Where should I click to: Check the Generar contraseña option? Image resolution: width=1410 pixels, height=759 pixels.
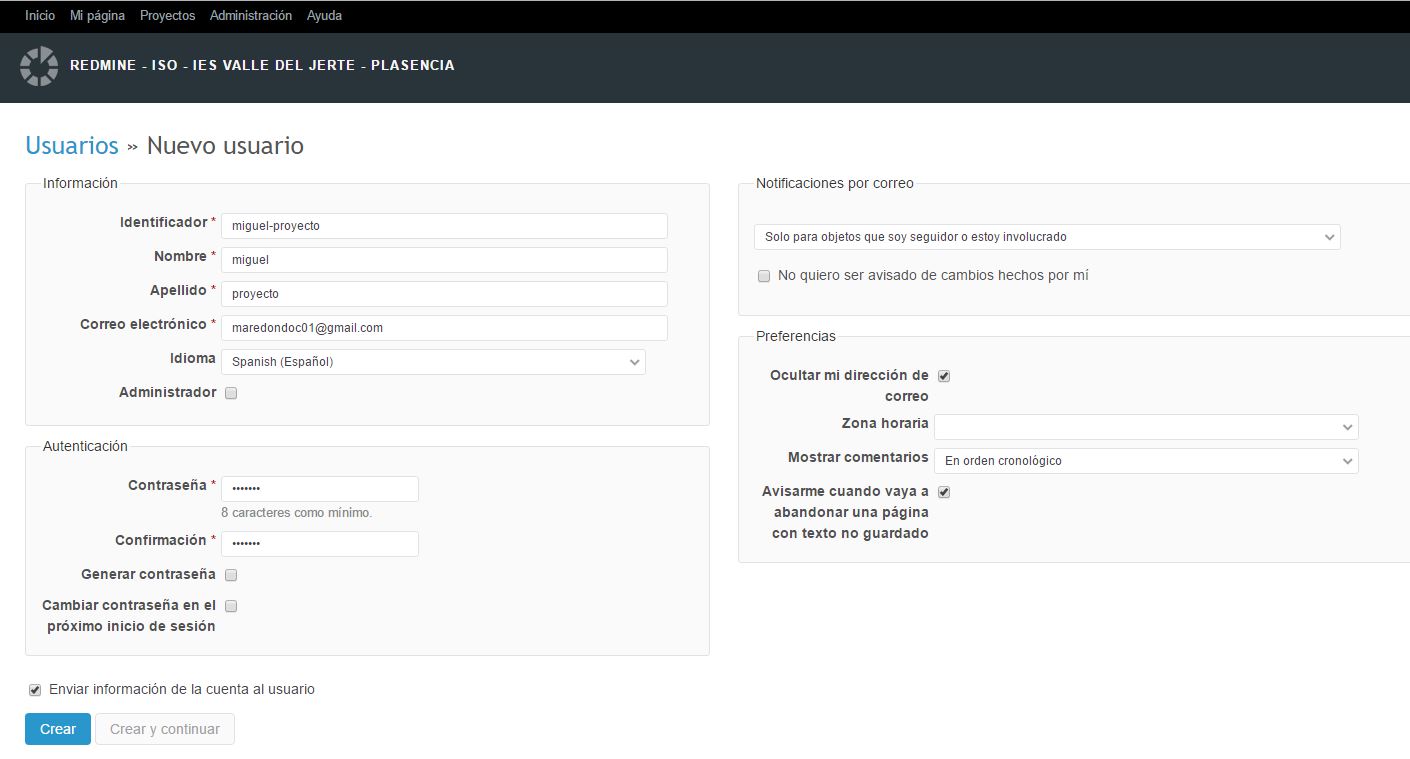pyautogui.click(x=231, y=575)
